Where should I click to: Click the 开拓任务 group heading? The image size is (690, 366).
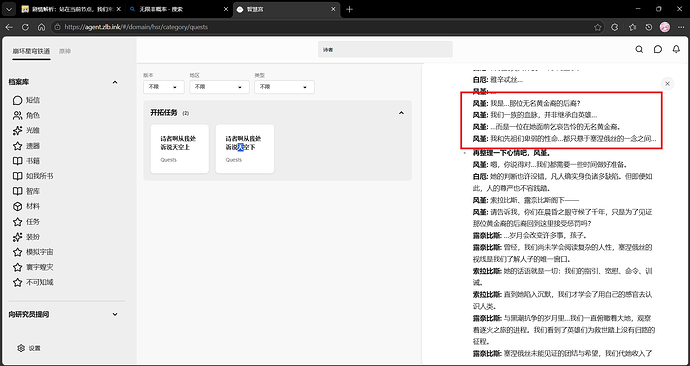coord(164,113)
